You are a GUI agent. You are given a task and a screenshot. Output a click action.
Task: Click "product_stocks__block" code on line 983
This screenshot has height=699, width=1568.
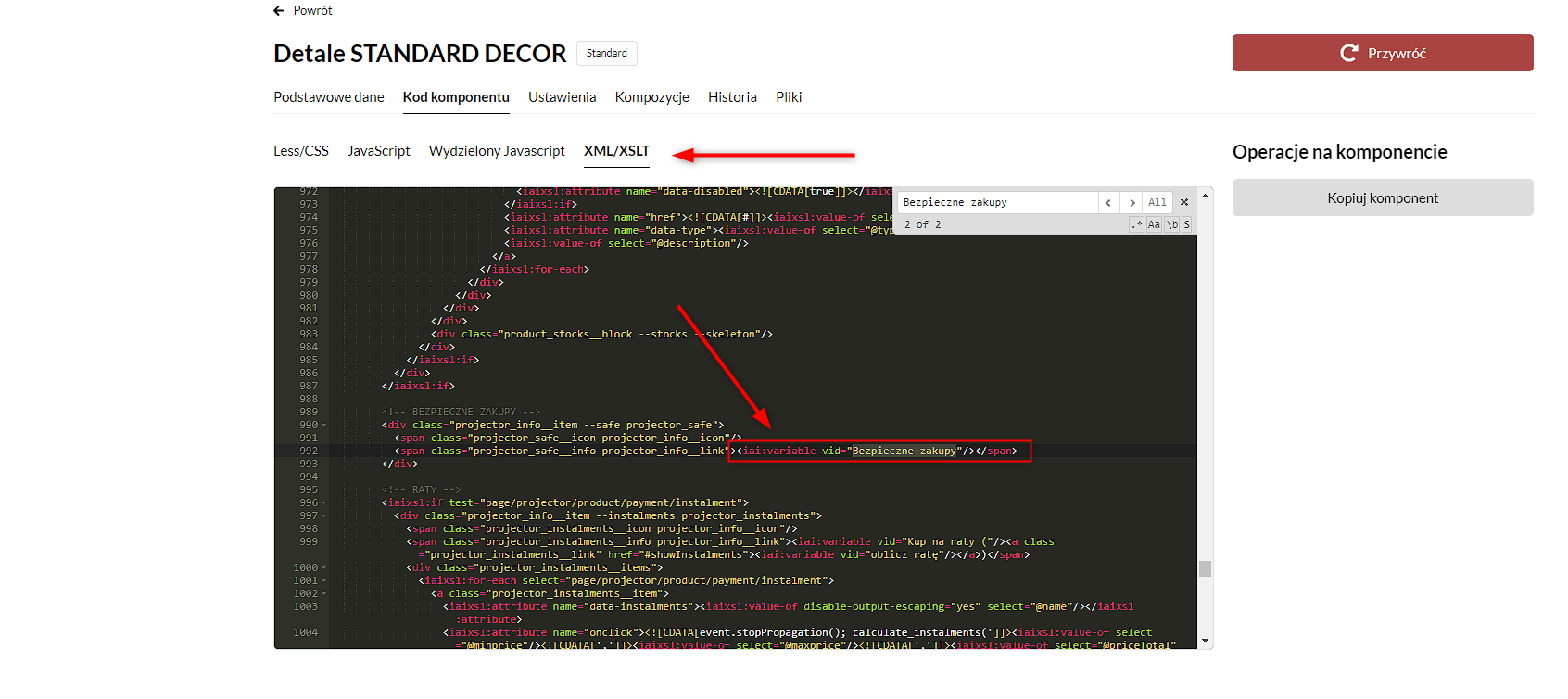pyautogui.click(x=568, y=335)
